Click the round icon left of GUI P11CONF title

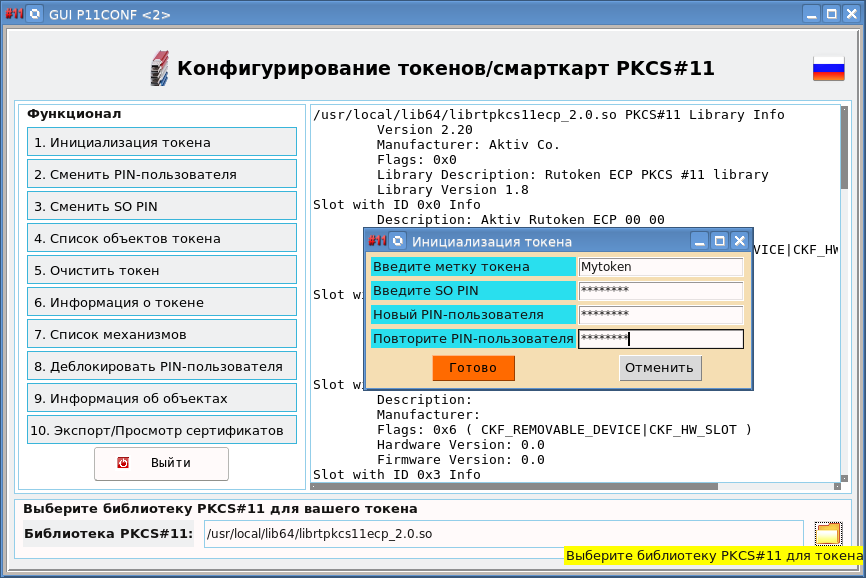coord(35,14)
